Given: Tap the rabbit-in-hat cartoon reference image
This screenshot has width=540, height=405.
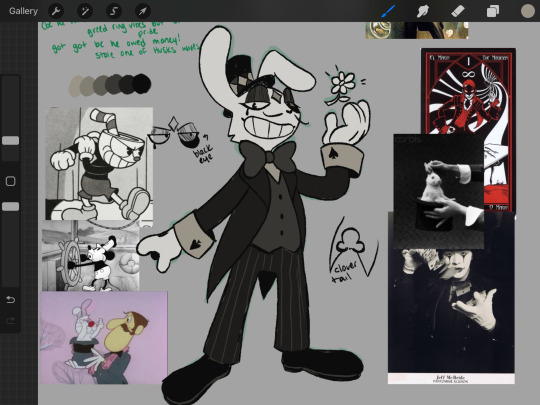Looking at the screenshot, I should [104, 338].
